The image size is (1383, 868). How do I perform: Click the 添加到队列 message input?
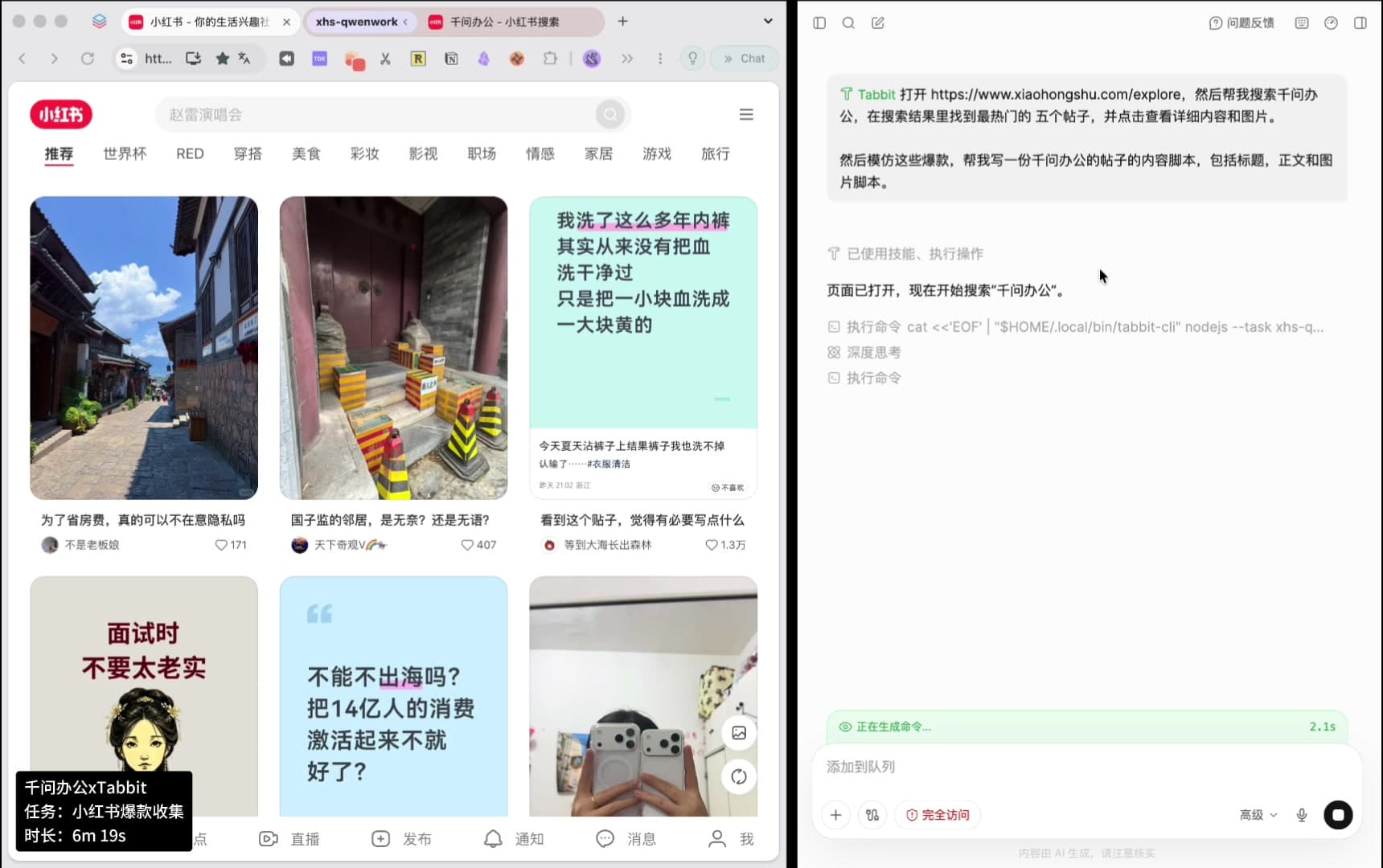tap(1085, 767)
